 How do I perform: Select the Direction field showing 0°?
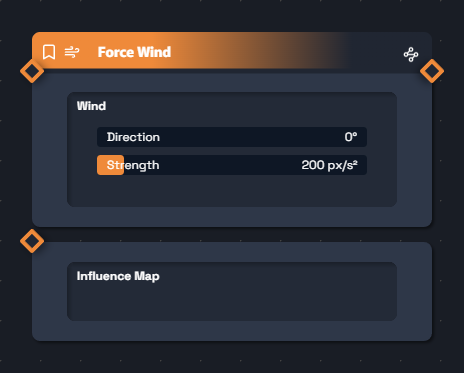[x=232, y=137]
